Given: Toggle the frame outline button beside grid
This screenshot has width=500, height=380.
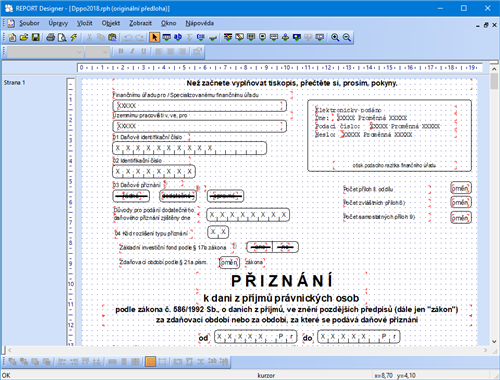Looking at the screenshot, I should coord(162,361).
